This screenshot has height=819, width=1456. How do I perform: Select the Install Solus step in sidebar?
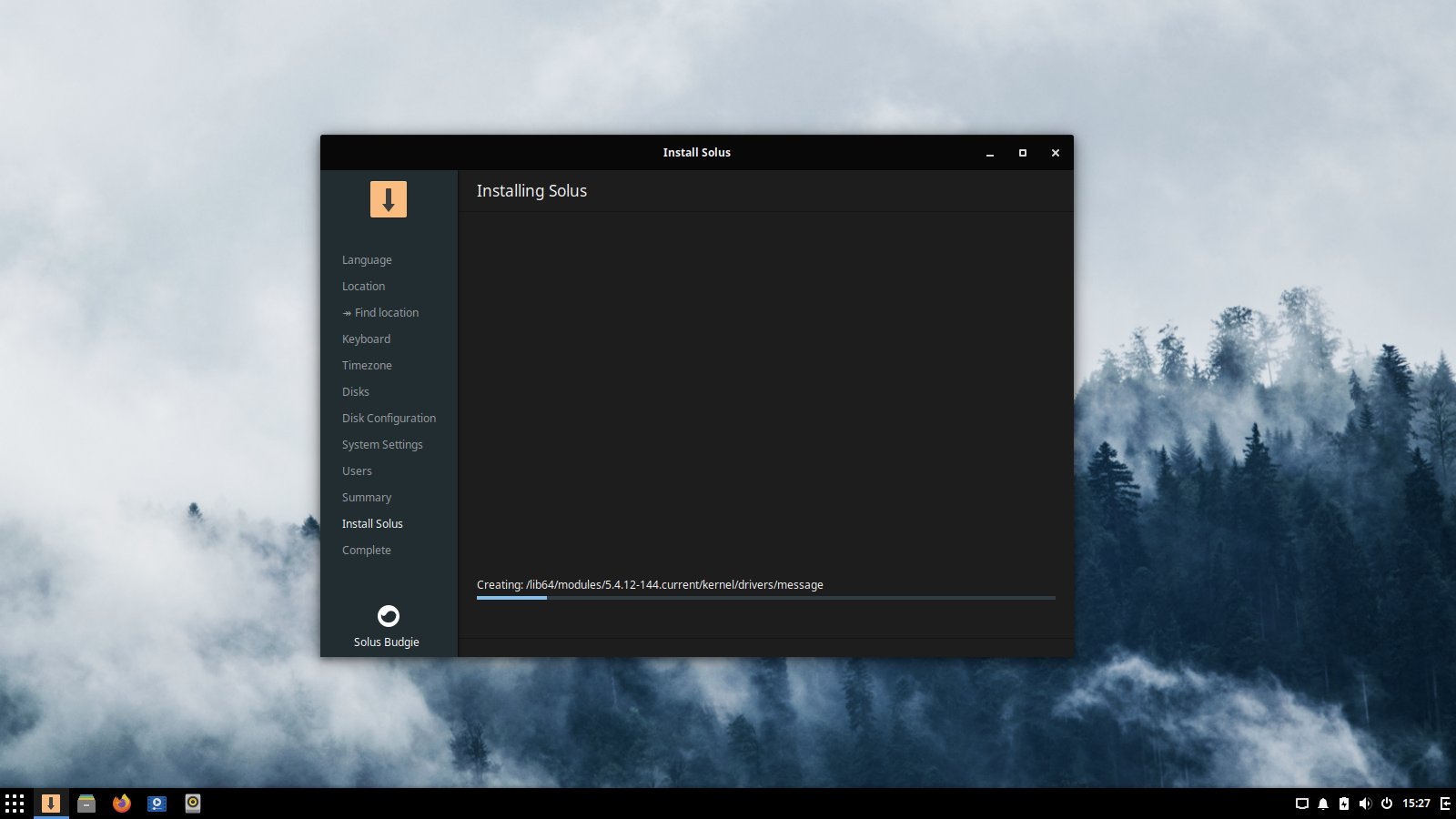(x=372, y=524)
